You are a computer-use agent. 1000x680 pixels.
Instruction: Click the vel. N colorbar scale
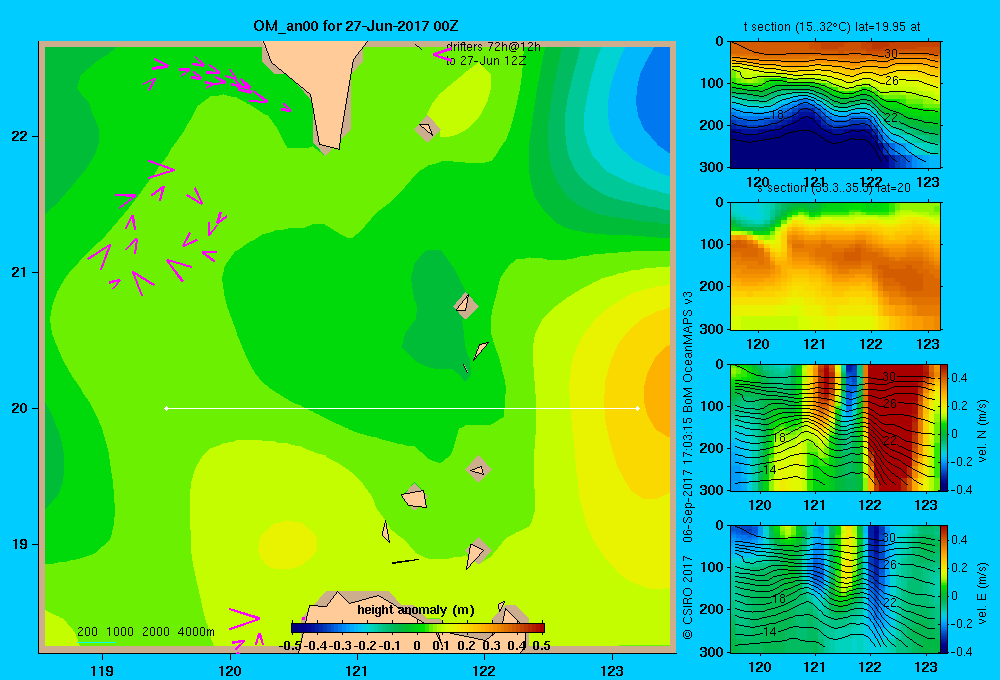point(945,427)
